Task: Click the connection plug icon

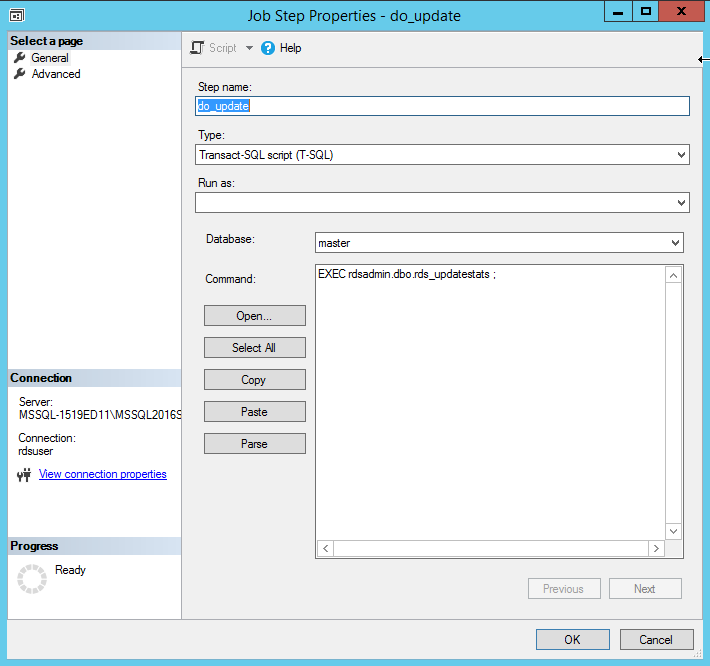Action: pyautogui.click(x=24, y=474)
